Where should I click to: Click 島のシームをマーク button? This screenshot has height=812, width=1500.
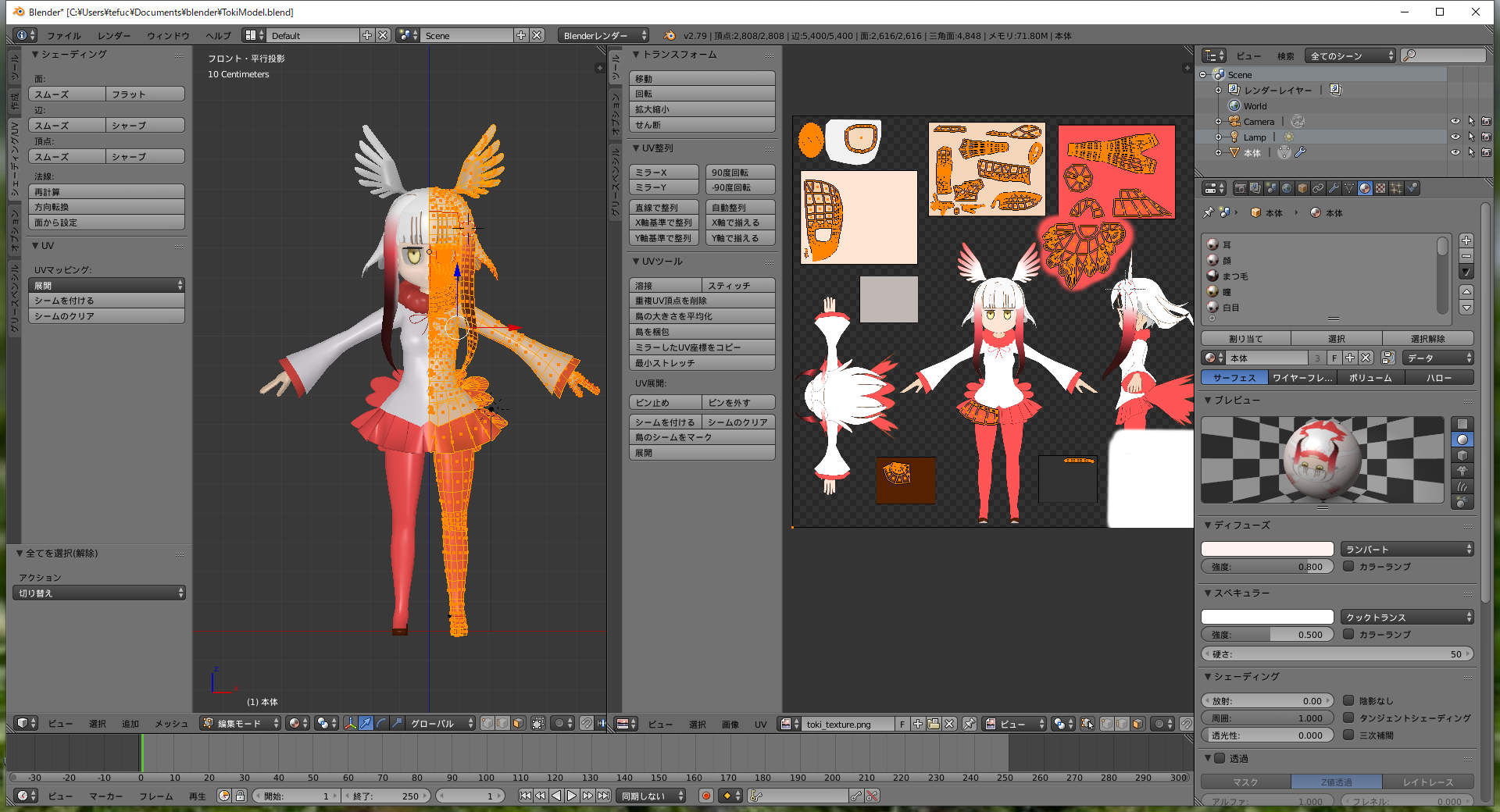tap(702, 437)
